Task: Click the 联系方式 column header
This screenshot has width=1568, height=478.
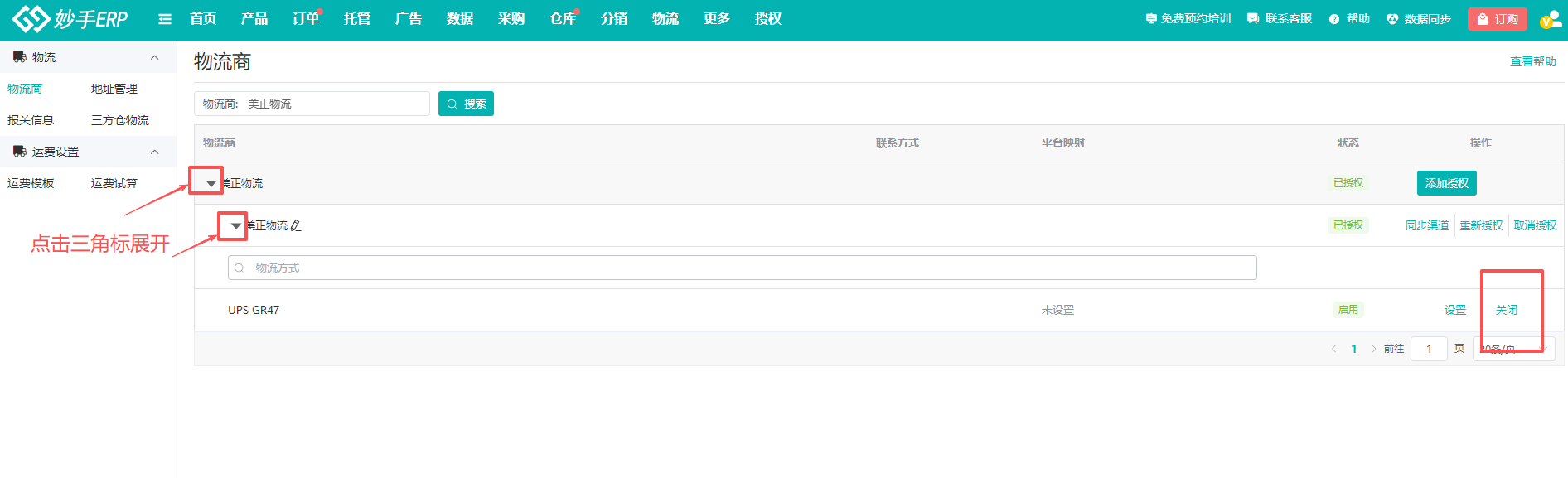Action: pyautogui.click(x=898, y=142)
